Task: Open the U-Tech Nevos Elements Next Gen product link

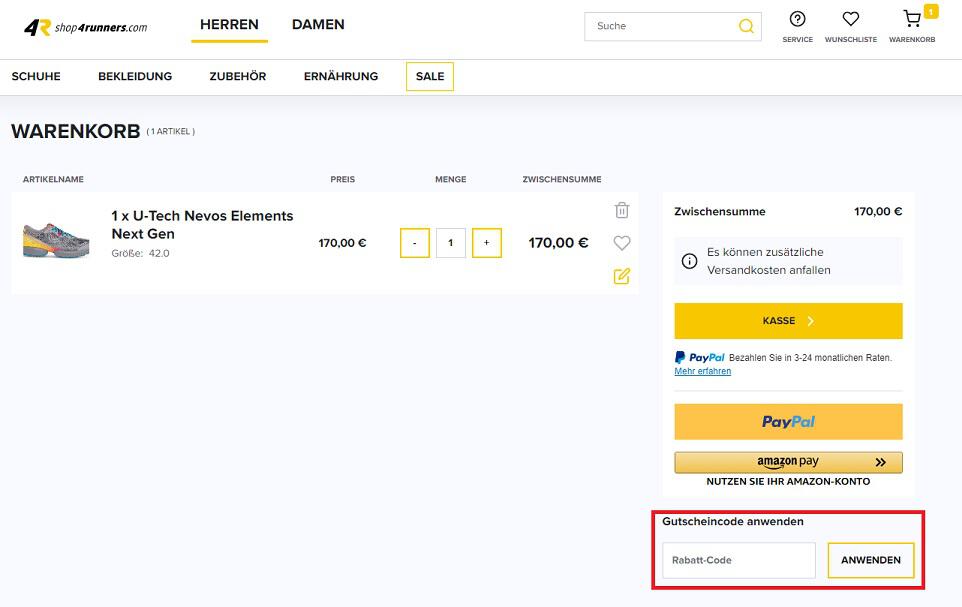Action: tap(202, 225)
